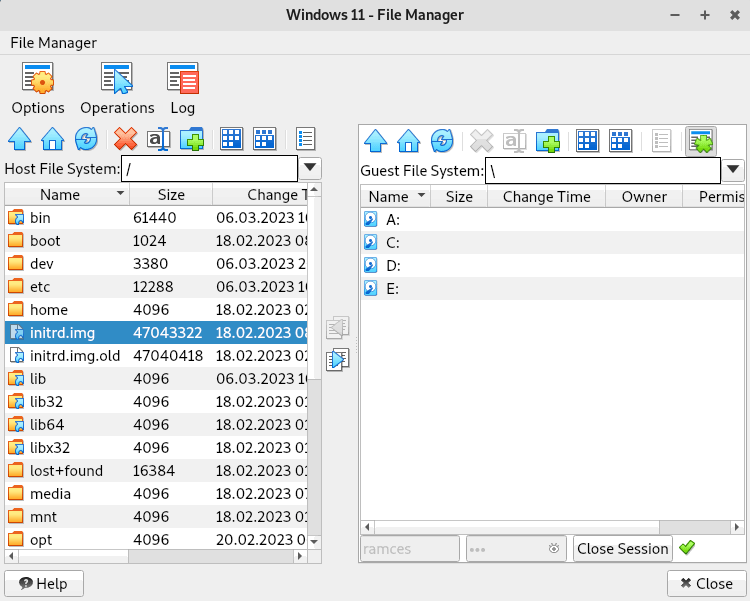Select the etc folder

156,287
